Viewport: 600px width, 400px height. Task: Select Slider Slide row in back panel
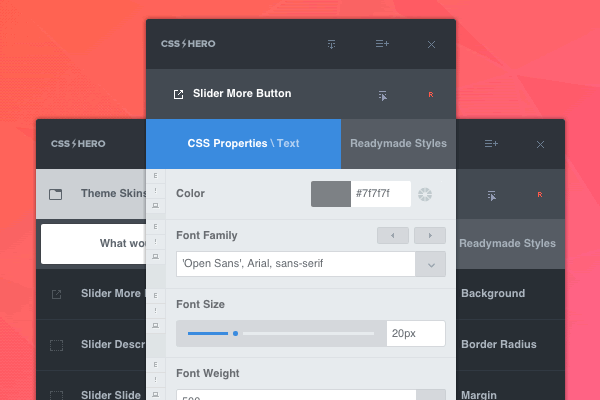91,385
